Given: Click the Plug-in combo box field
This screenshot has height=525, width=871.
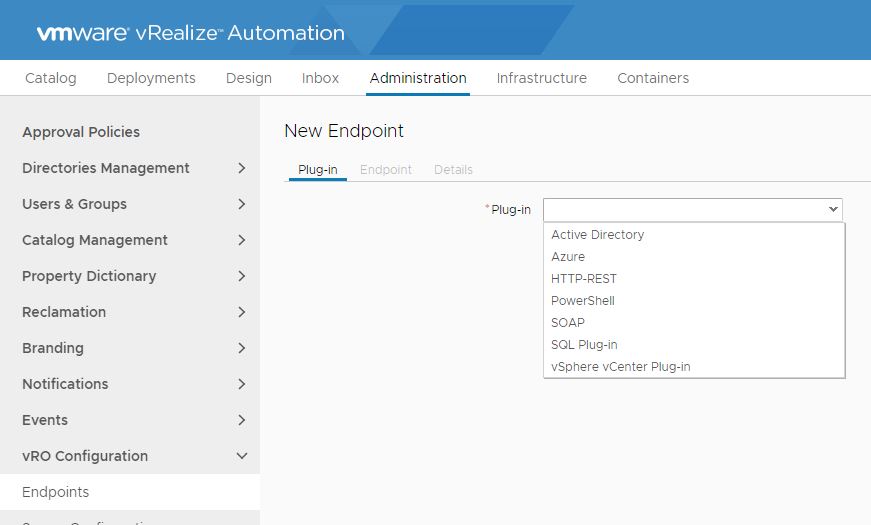Looking at the screenshot, I should pyautogui.click(x=693, y=210).
